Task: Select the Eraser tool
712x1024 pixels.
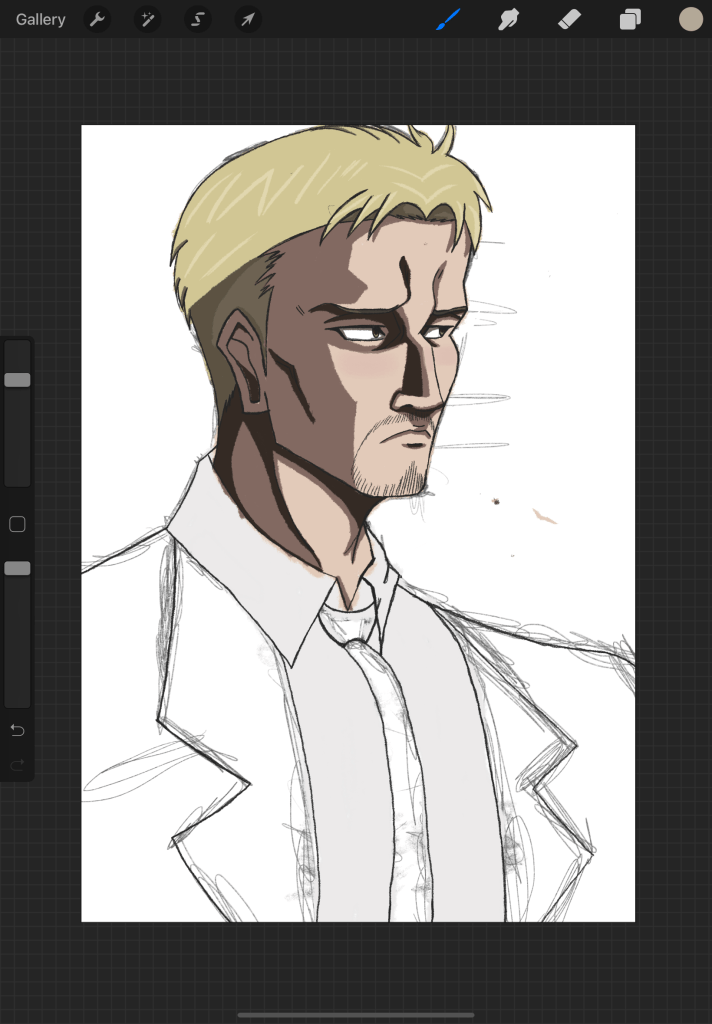Action: 570,20
